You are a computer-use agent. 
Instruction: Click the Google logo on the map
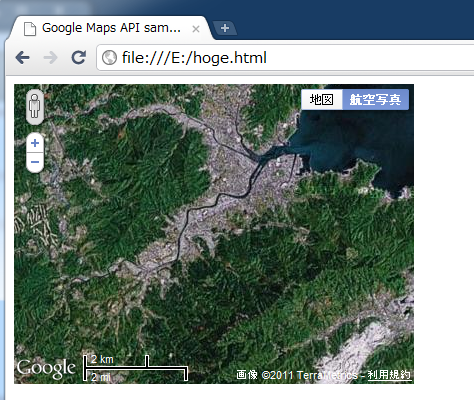[46, 369]
